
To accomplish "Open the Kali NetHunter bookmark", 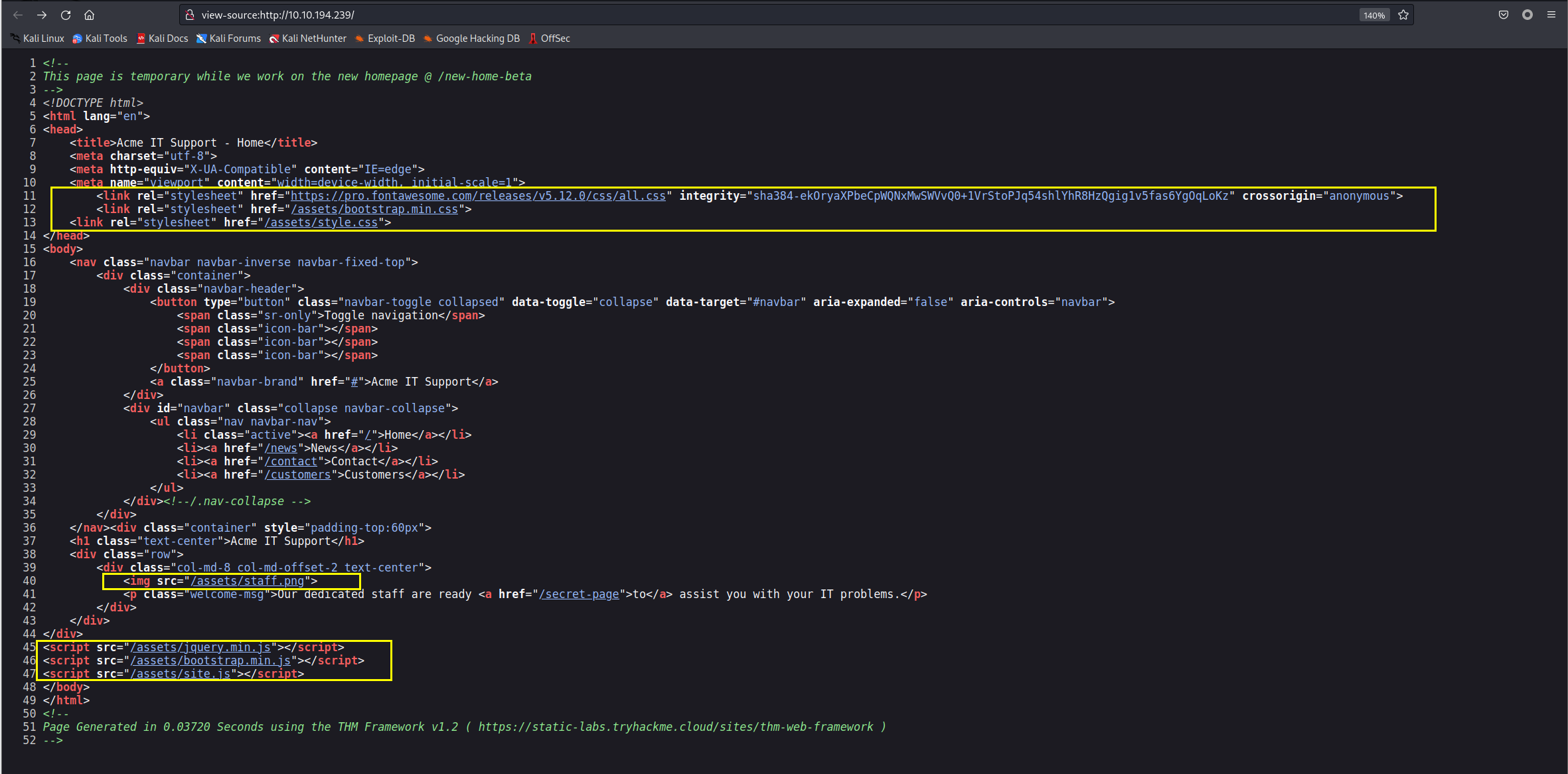I will [x=308, y=39].
